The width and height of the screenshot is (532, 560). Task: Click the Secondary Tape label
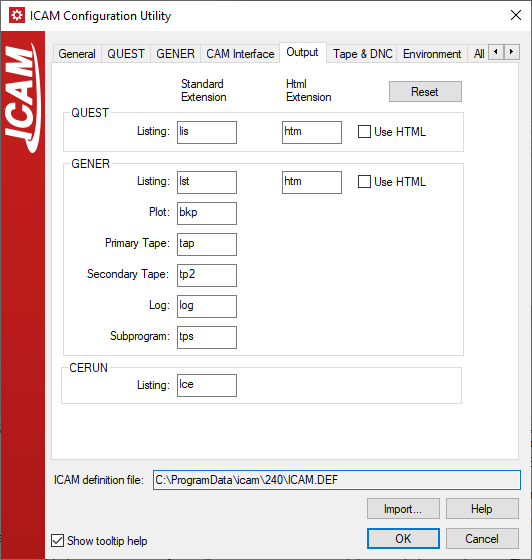pos(128,274)
